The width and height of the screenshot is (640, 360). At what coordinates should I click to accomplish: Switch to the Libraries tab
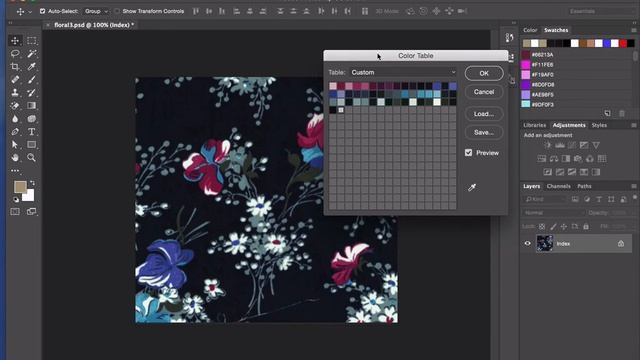point(534,125)
